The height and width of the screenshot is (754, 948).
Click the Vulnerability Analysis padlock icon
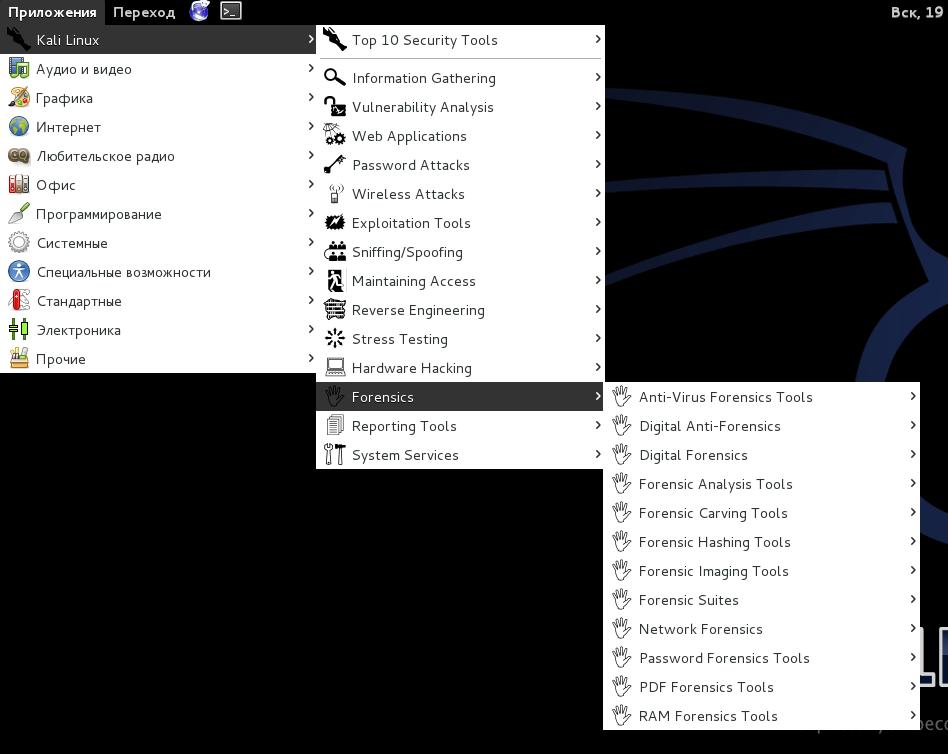click(334, 106)
